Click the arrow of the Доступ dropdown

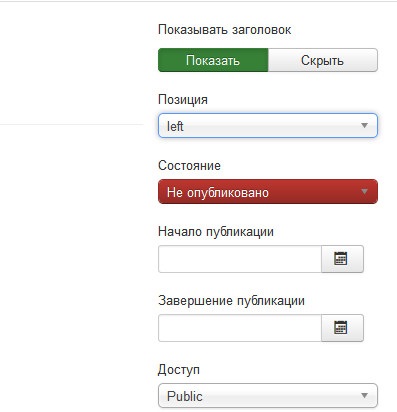(x=364, y=396)
